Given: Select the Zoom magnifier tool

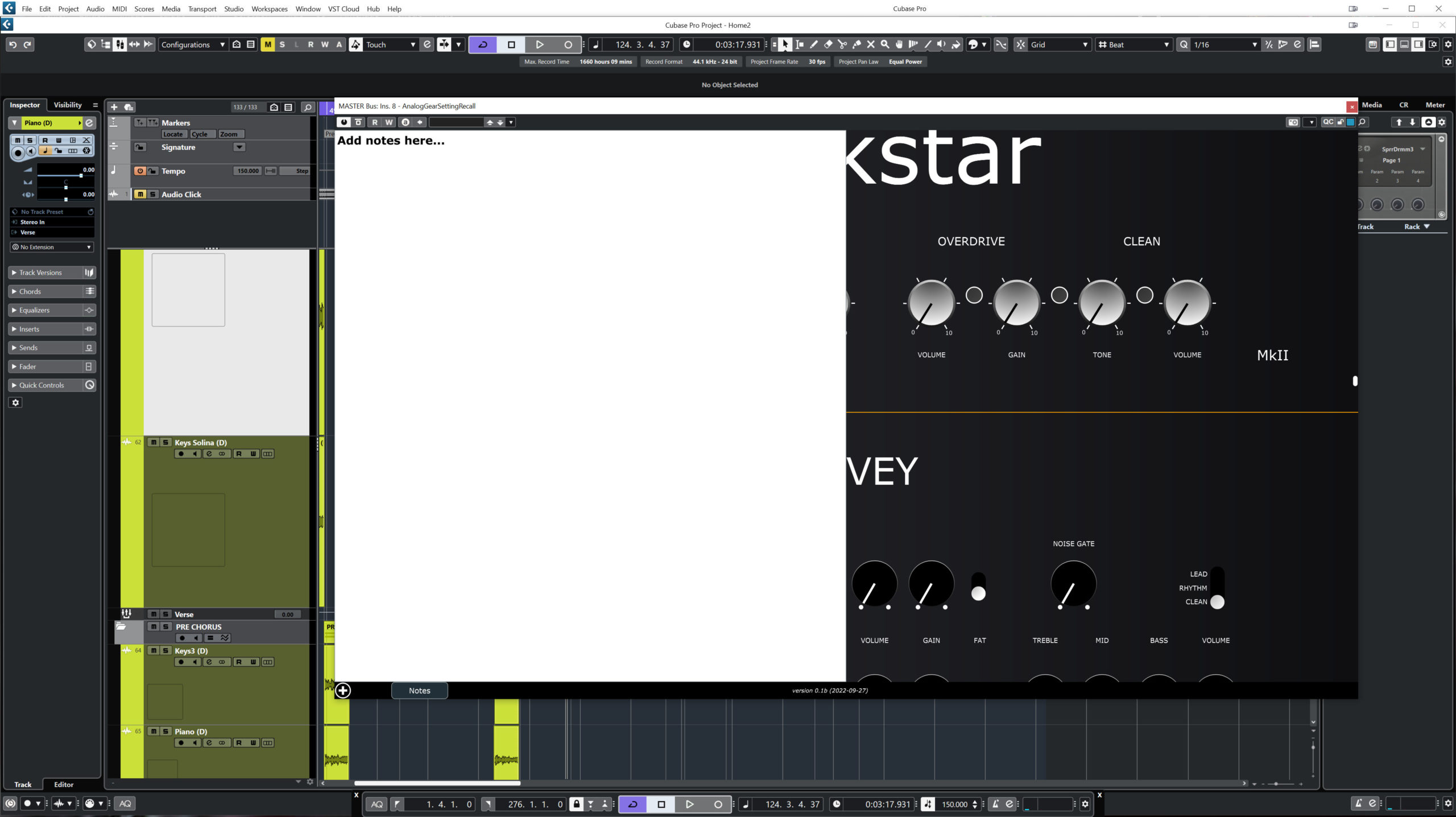Looking at the screenshot, I should (x=885, y=44).
